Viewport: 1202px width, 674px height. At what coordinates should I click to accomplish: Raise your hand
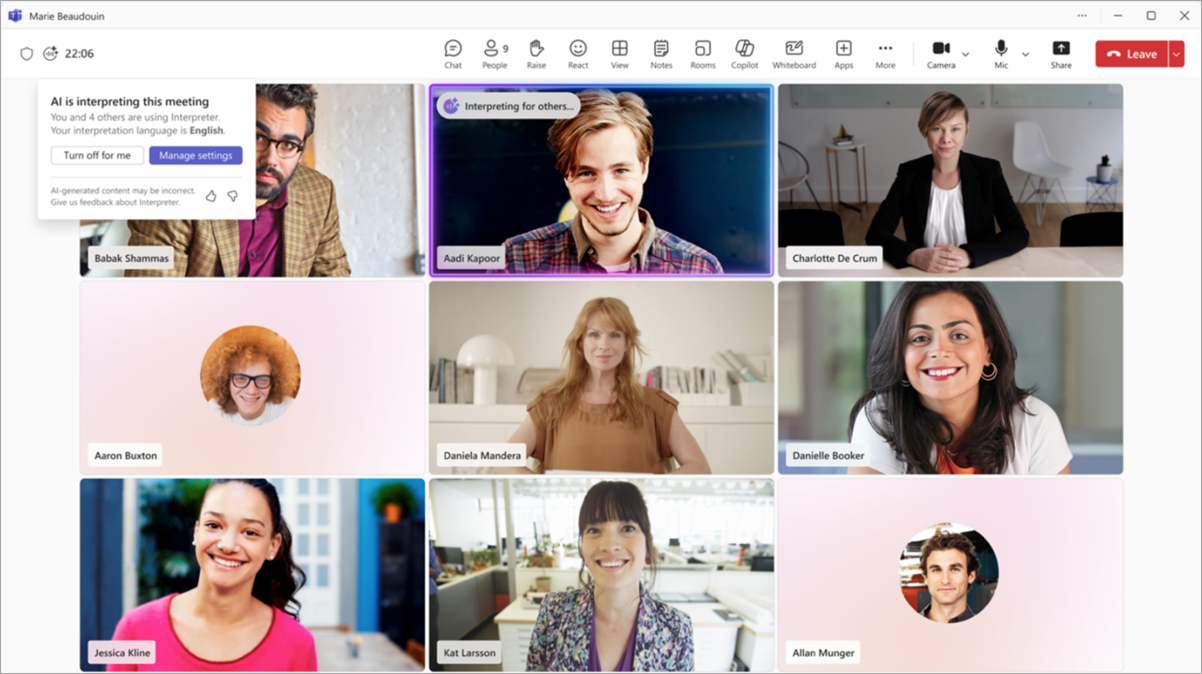[536, 53]
